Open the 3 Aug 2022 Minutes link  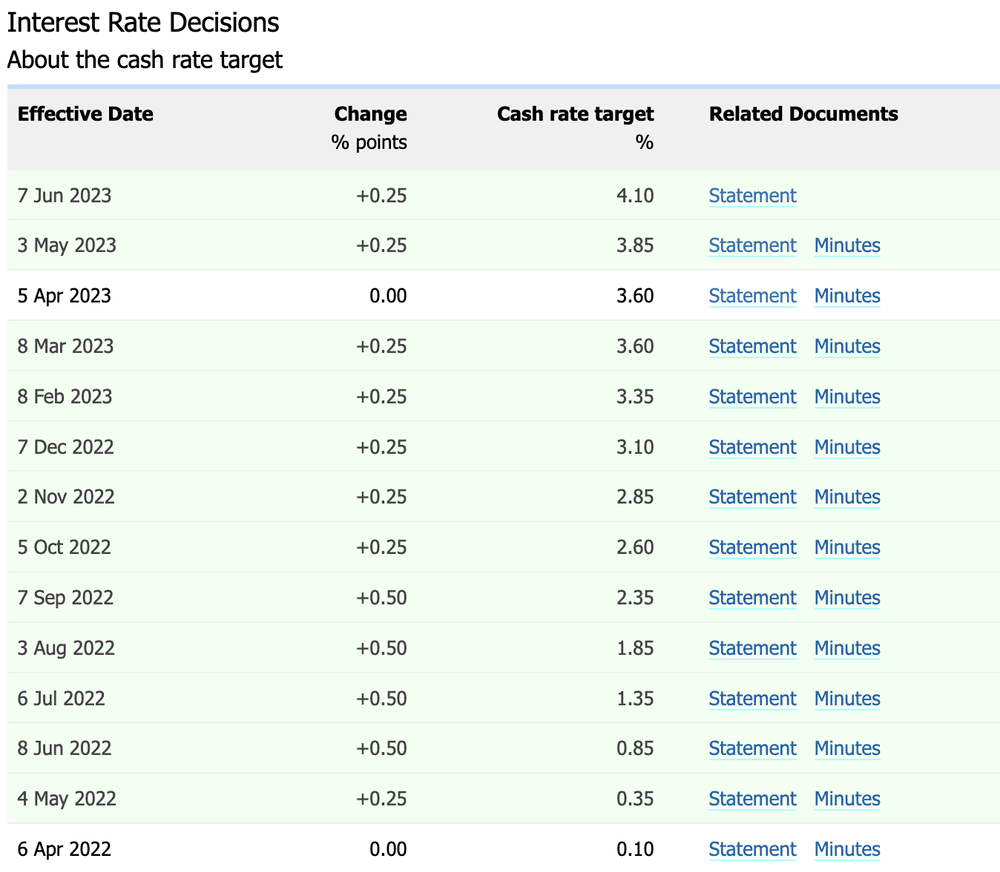coord(848,648)
